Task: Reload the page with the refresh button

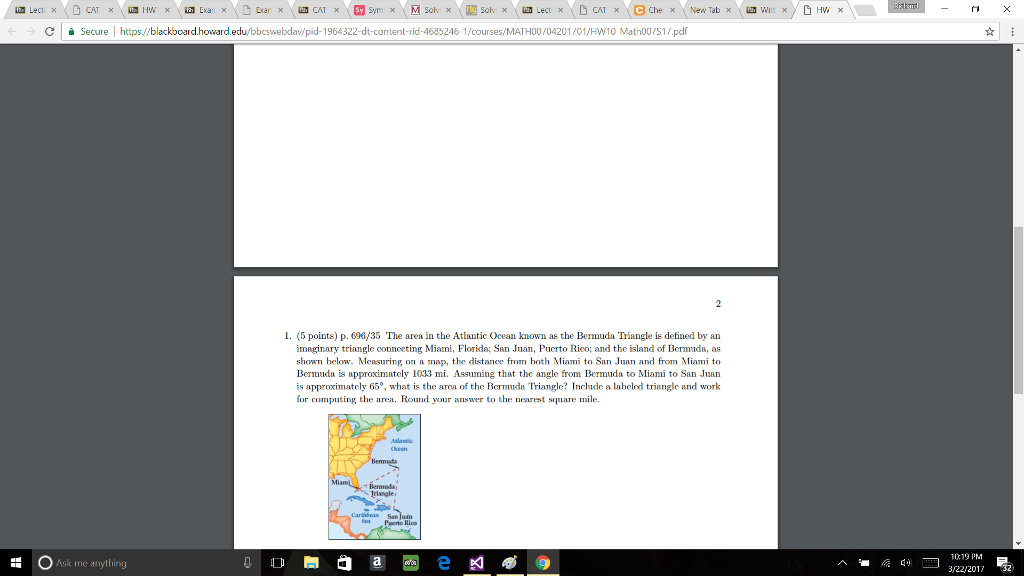Action: pyautogui.click(x=50, y=31)
